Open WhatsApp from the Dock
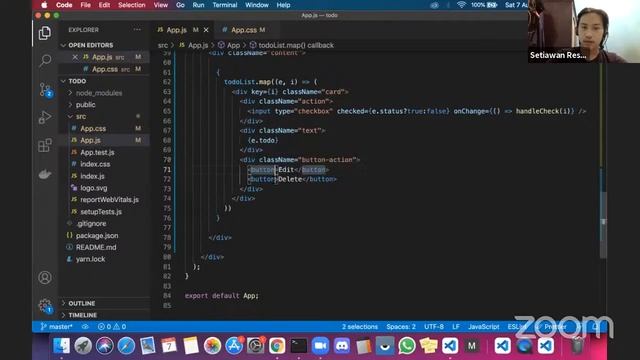The width and height of the screenshot is (640, 360). [x=407, y=346]
